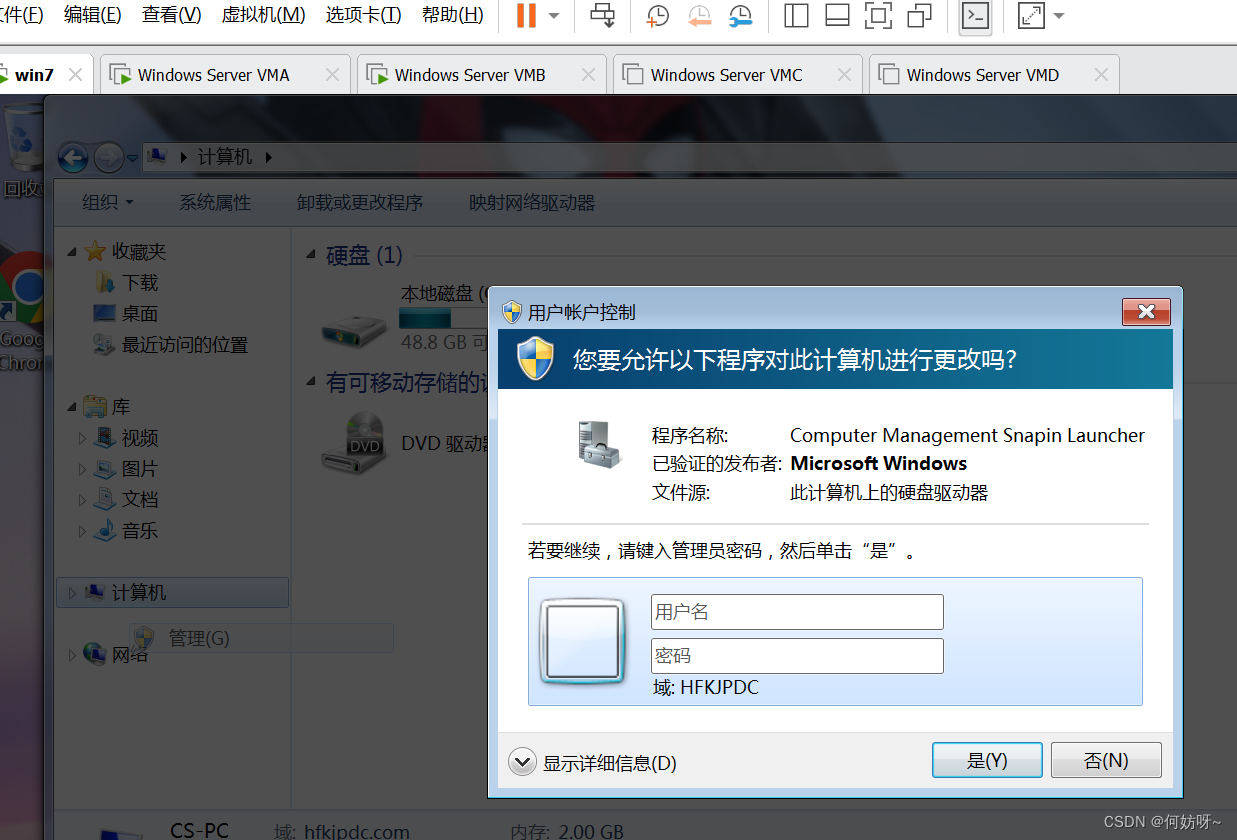Click the user account picture tile
The image size is (1237, 840).
583,641
